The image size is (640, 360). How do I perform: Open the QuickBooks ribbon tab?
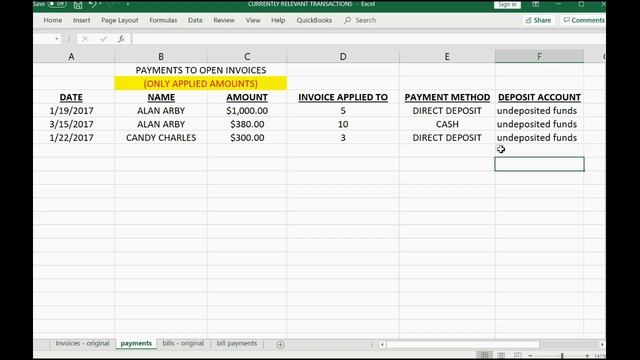coord(314,20)
